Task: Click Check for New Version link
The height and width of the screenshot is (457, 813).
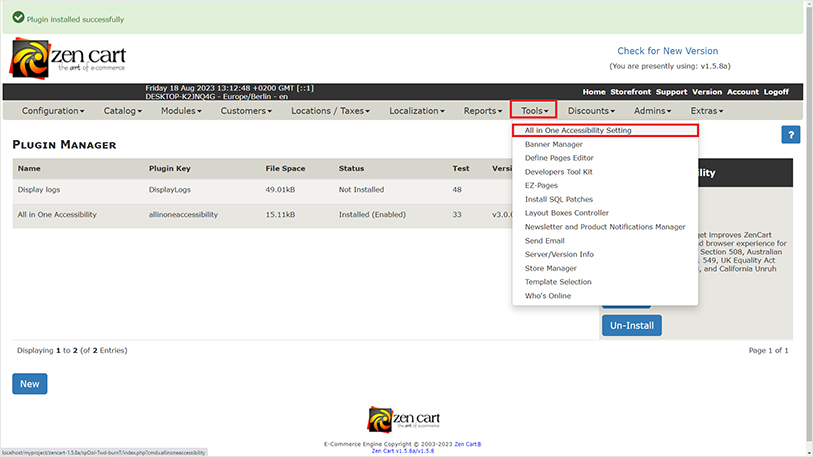Action: [x=667, y=51]
